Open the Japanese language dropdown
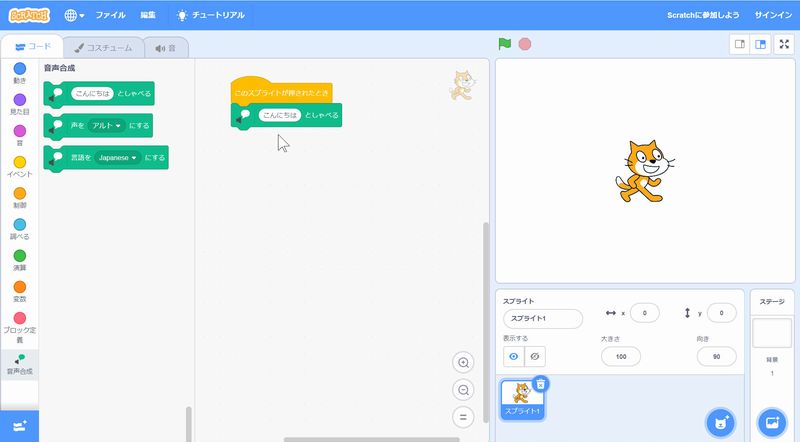800x442 pixels. click(118, 158)
